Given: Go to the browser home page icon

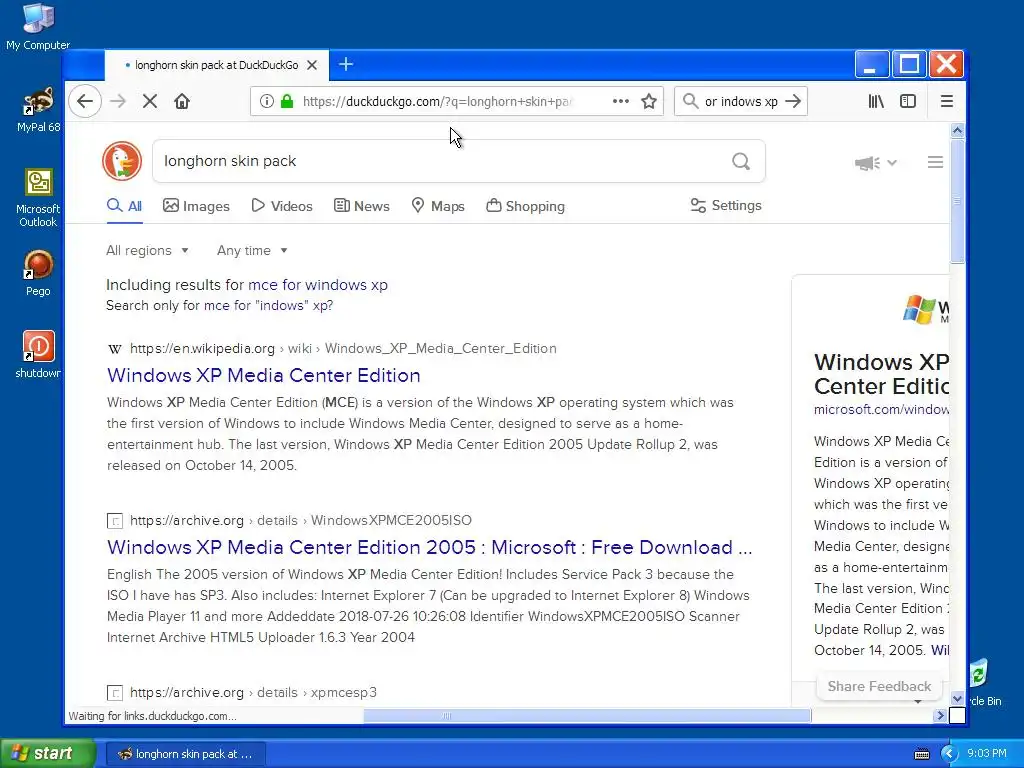Looking at the screenshot, I should coord(182,101).
